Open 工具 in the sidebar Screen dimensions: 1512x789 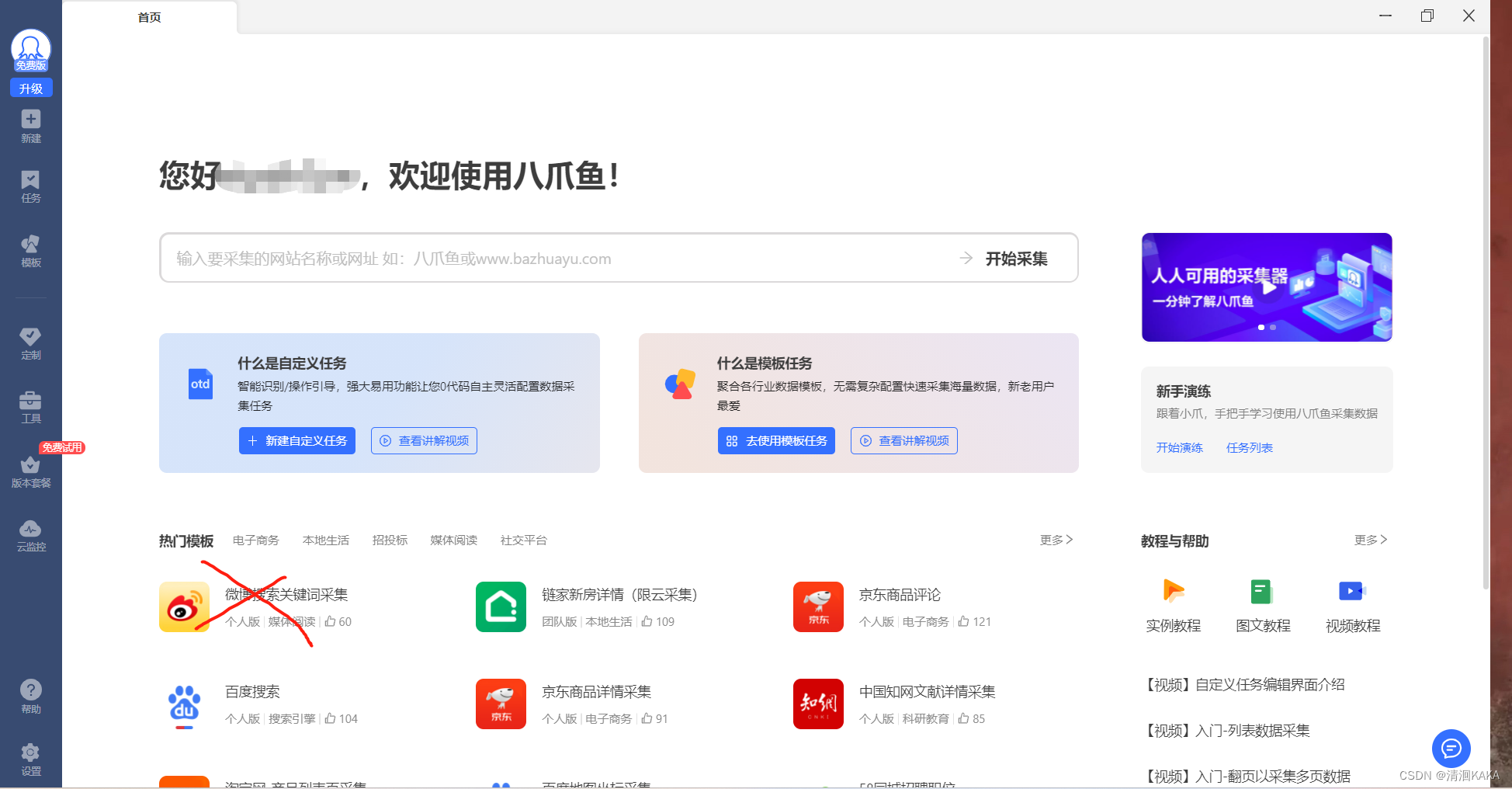[31, 407]
